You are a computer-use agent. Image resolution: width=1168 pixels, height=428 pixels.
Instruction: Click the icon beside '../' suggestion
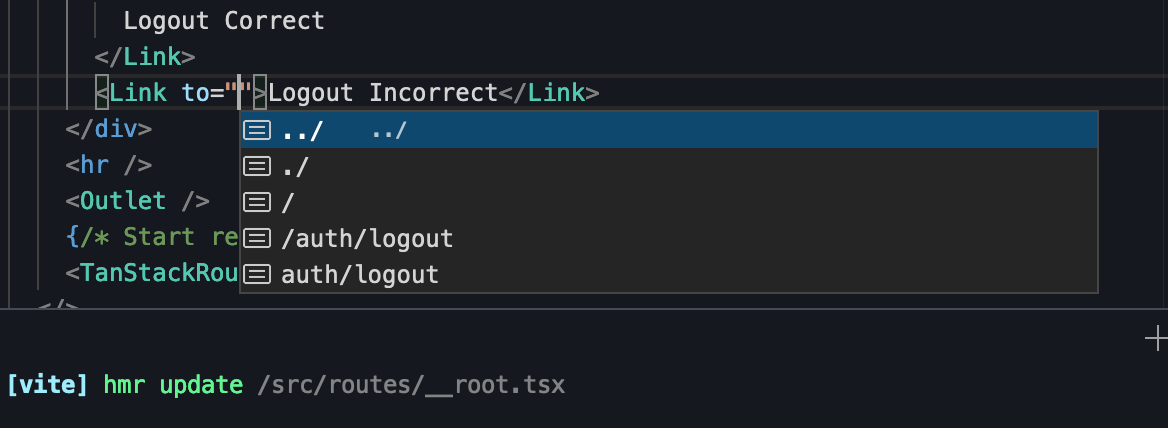click(257, 130)
